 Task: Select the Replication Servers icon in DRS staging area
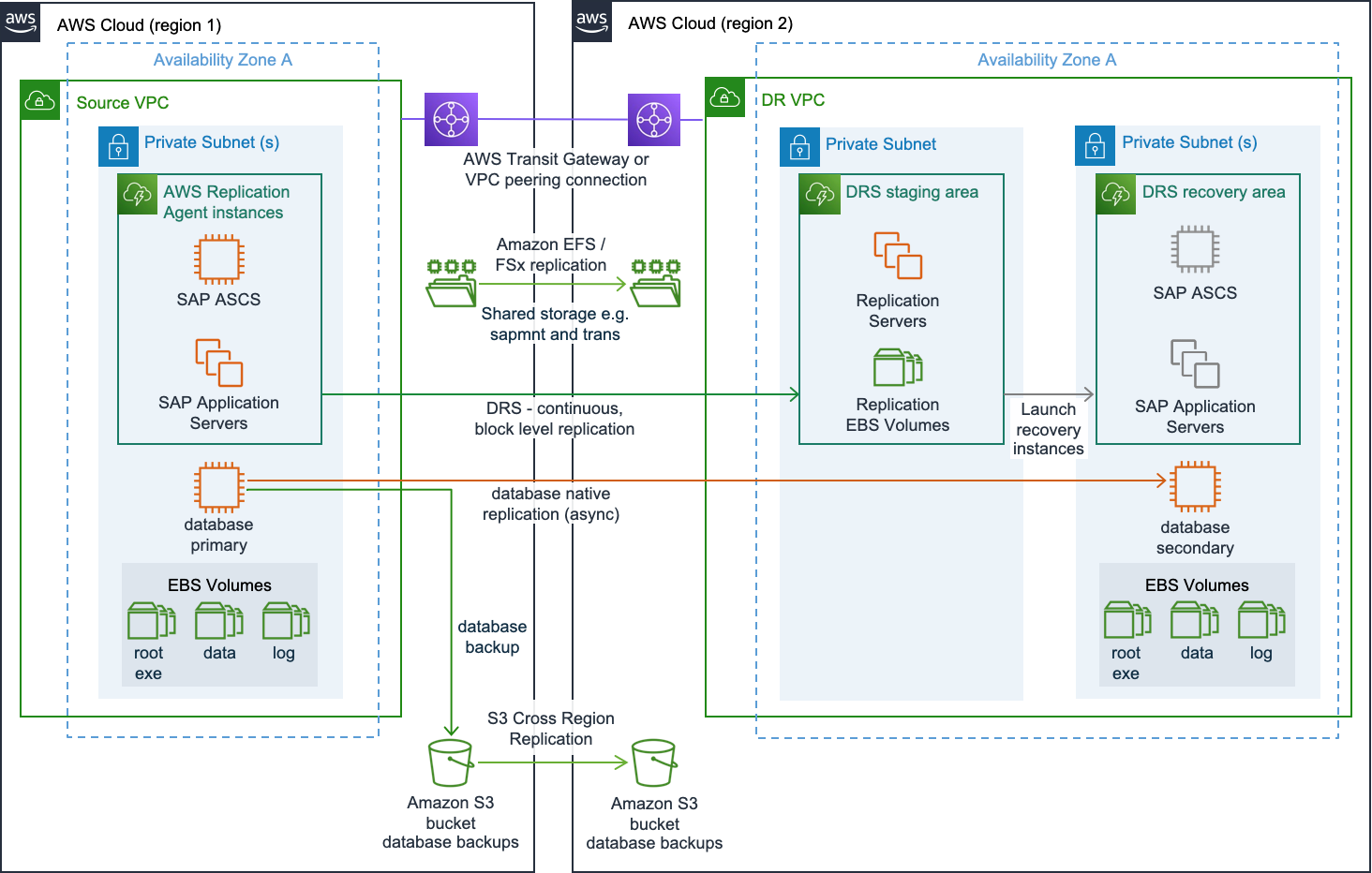pos(898,256)
